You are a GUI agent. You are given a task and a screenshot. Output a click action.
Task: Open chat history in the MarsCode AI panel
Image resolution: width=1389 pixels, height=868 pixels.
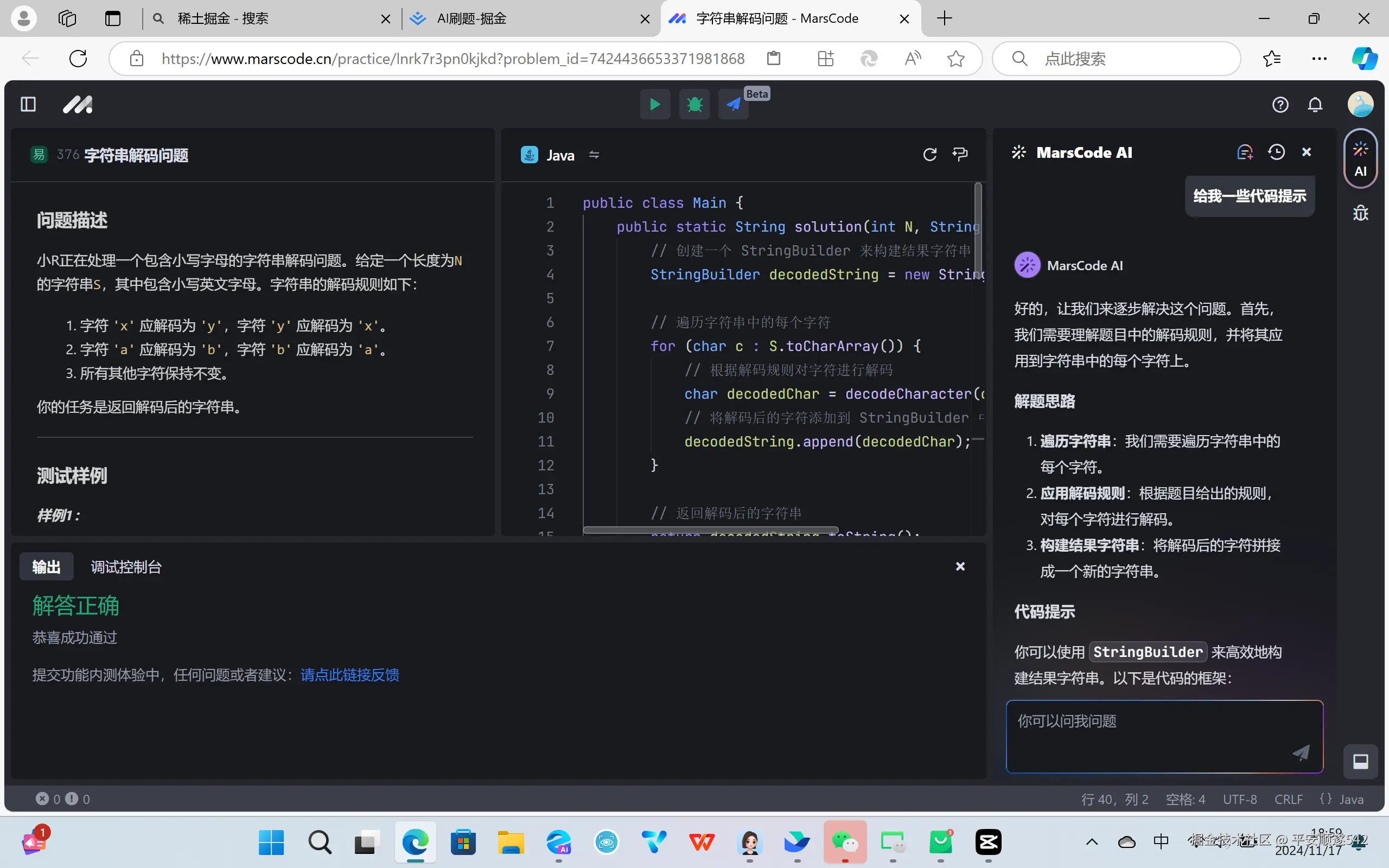click(x=1276, y=152)
